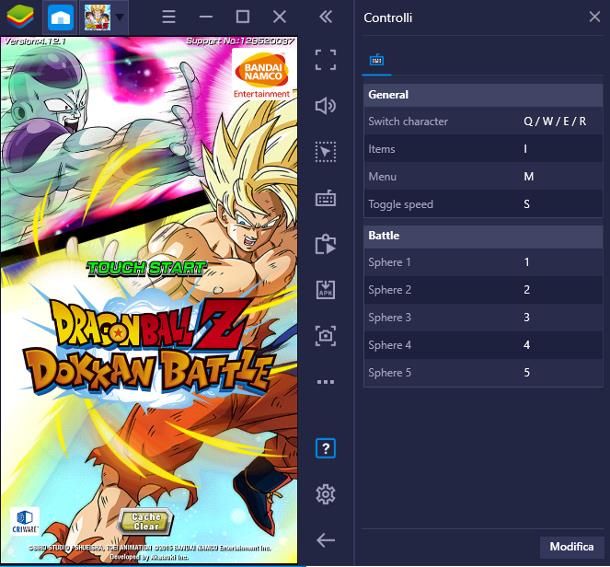Open BlueStacks settings gear
The width and height of the screenshot is (610, 567).
(326, 494)
